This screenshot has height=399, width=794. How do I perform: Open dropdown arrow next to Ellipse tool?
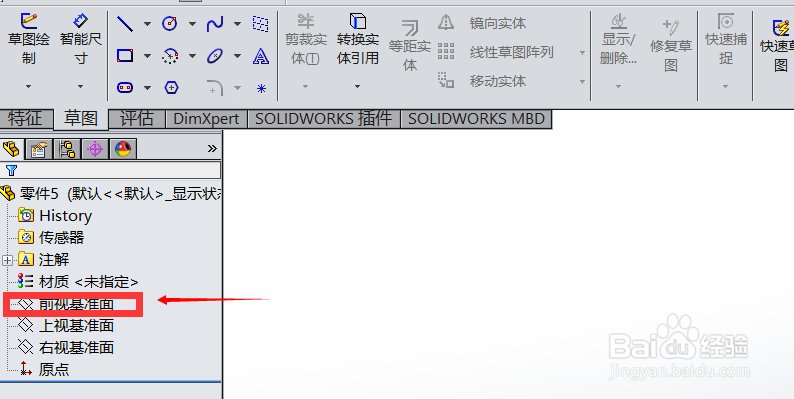237,56
